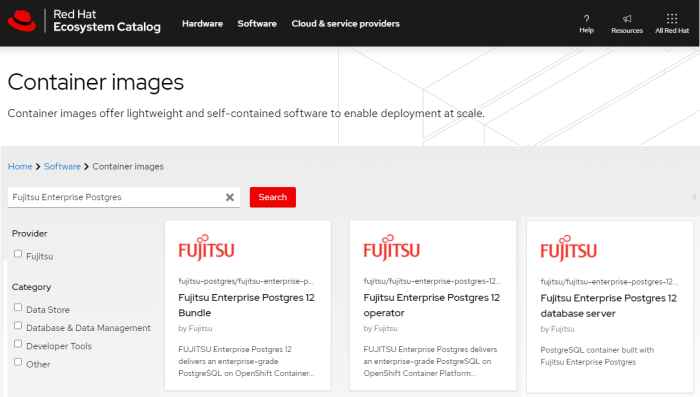This screenshot has height=397, width=700.
Task: Click the Red Hat fedora logo
Action: (21, 21)
